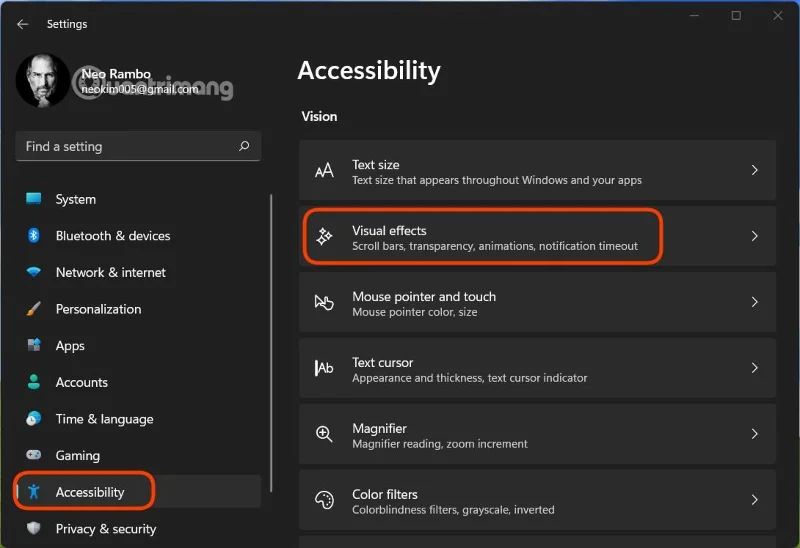Expand the Text cursor chevron
This screenshot has height=548, width=800.
tap(754, 367)
